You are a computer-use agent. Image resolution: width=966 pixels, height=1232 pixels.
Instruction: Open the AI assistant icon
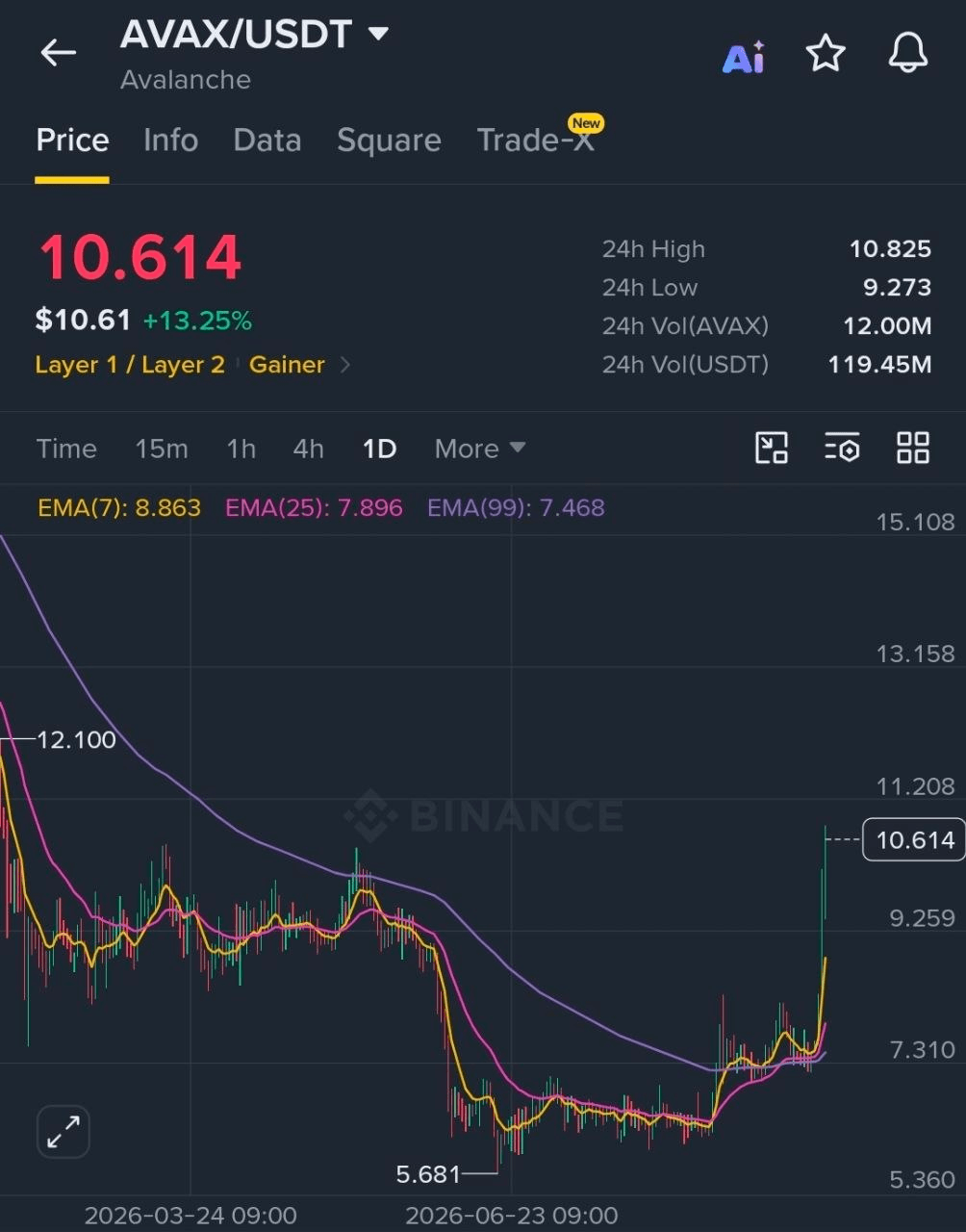pyautogui.click(x=744, y=57)
